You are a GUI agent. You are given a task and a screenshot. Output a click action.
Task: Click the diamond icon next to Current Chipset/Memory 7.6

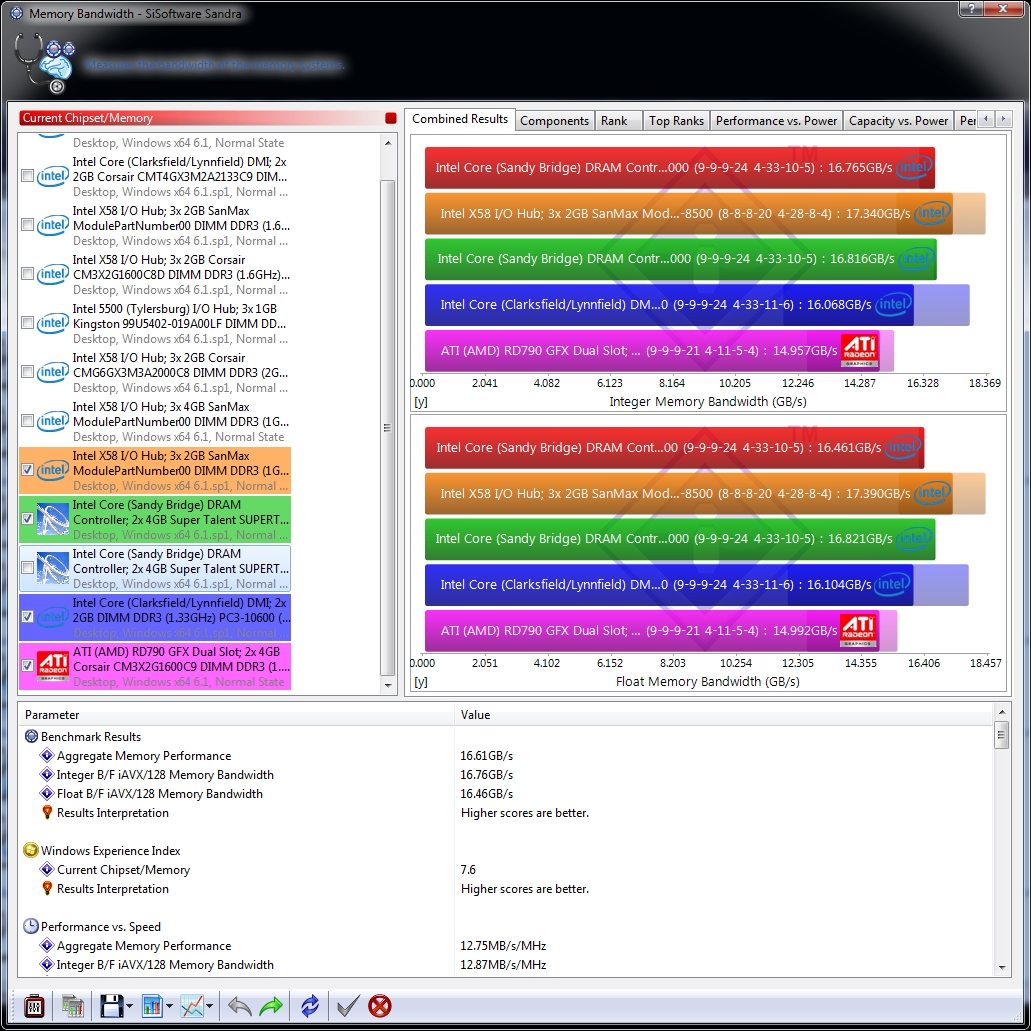(x=47, y=869)
